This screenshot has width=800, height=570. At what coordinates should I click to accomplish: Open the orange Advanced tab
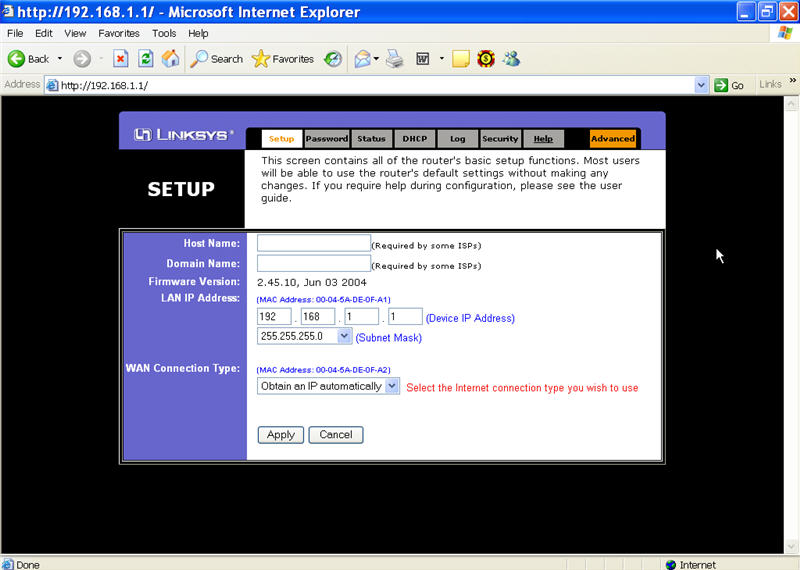pyautogui.click(x=613, y=138)
